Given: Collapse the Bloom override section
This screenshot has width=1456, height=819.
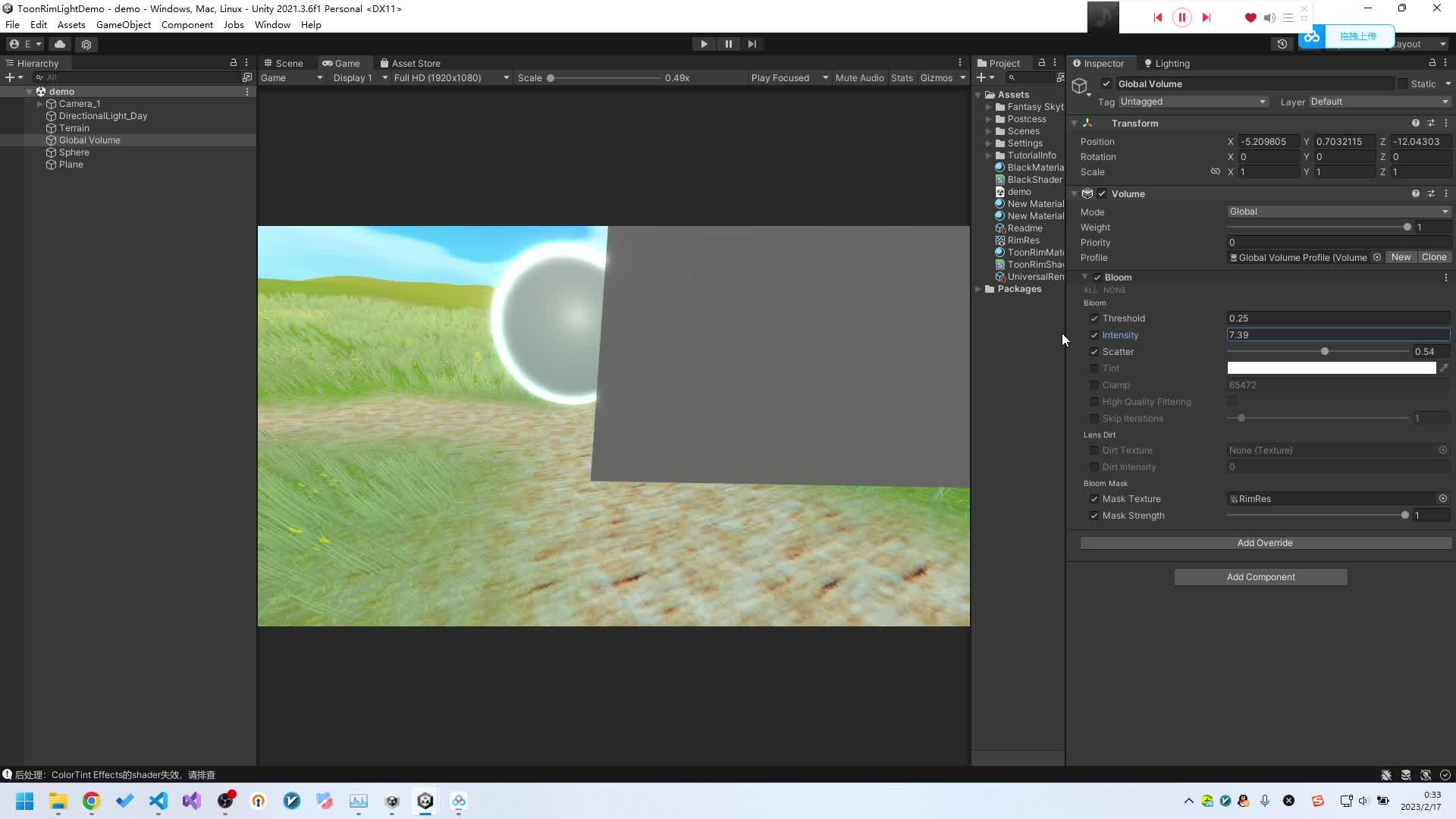Looking at the screenshot, I should (1084, 277).
